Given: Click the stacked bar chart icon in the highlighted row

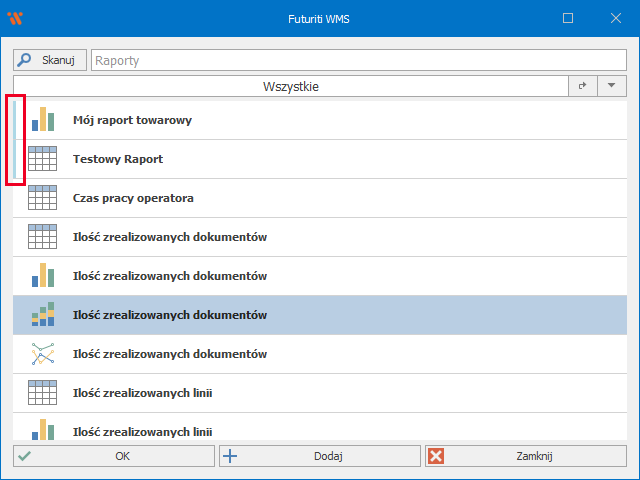Looking at the screenshot, I should (42, 315).
